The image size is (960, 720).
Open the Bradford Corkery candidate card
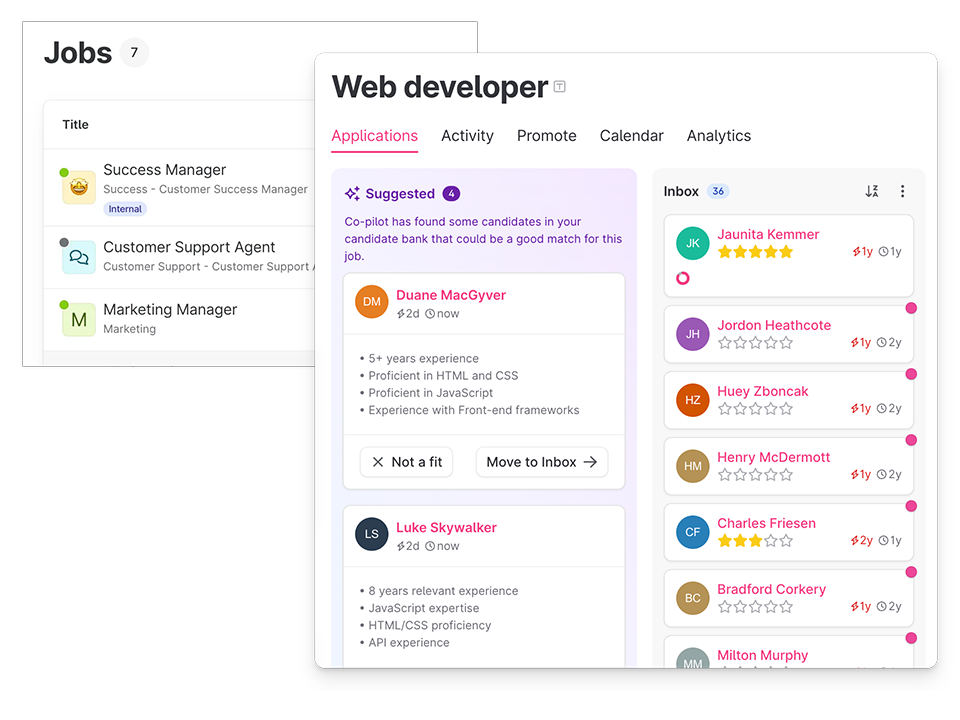point(789,599)
